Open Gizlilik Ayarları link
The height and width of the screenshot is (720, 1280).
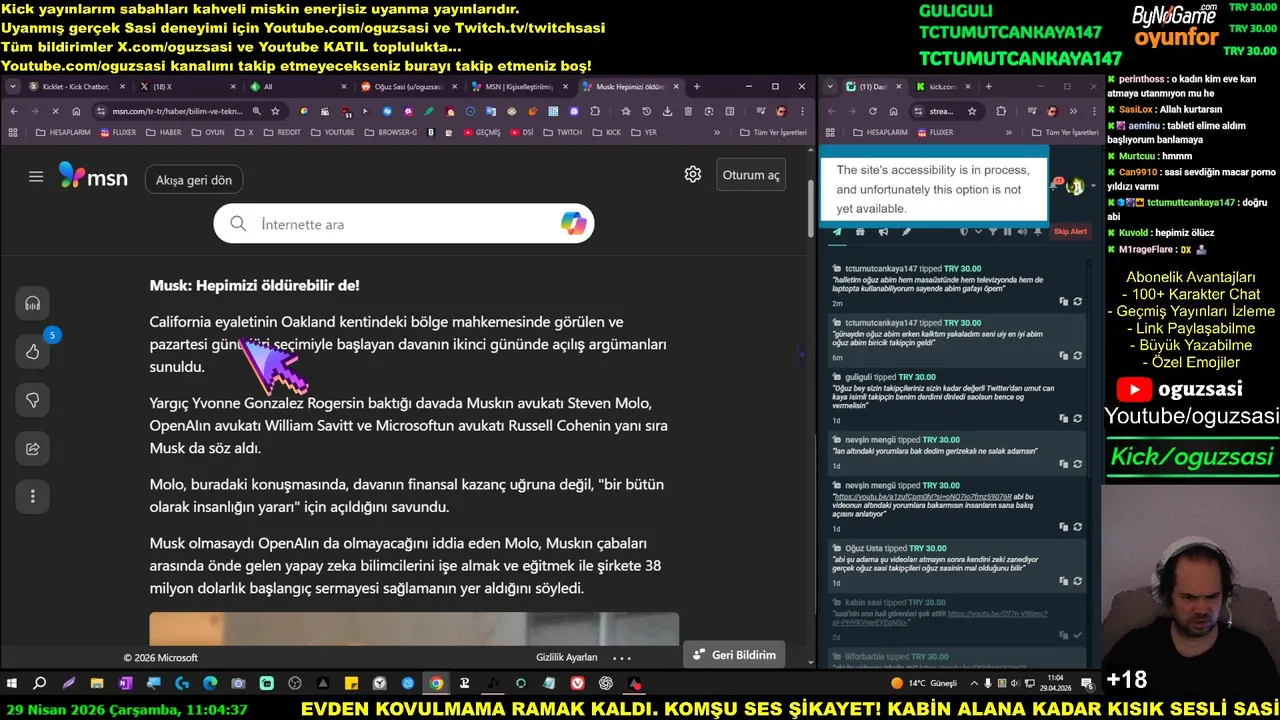tap(567, 657)
